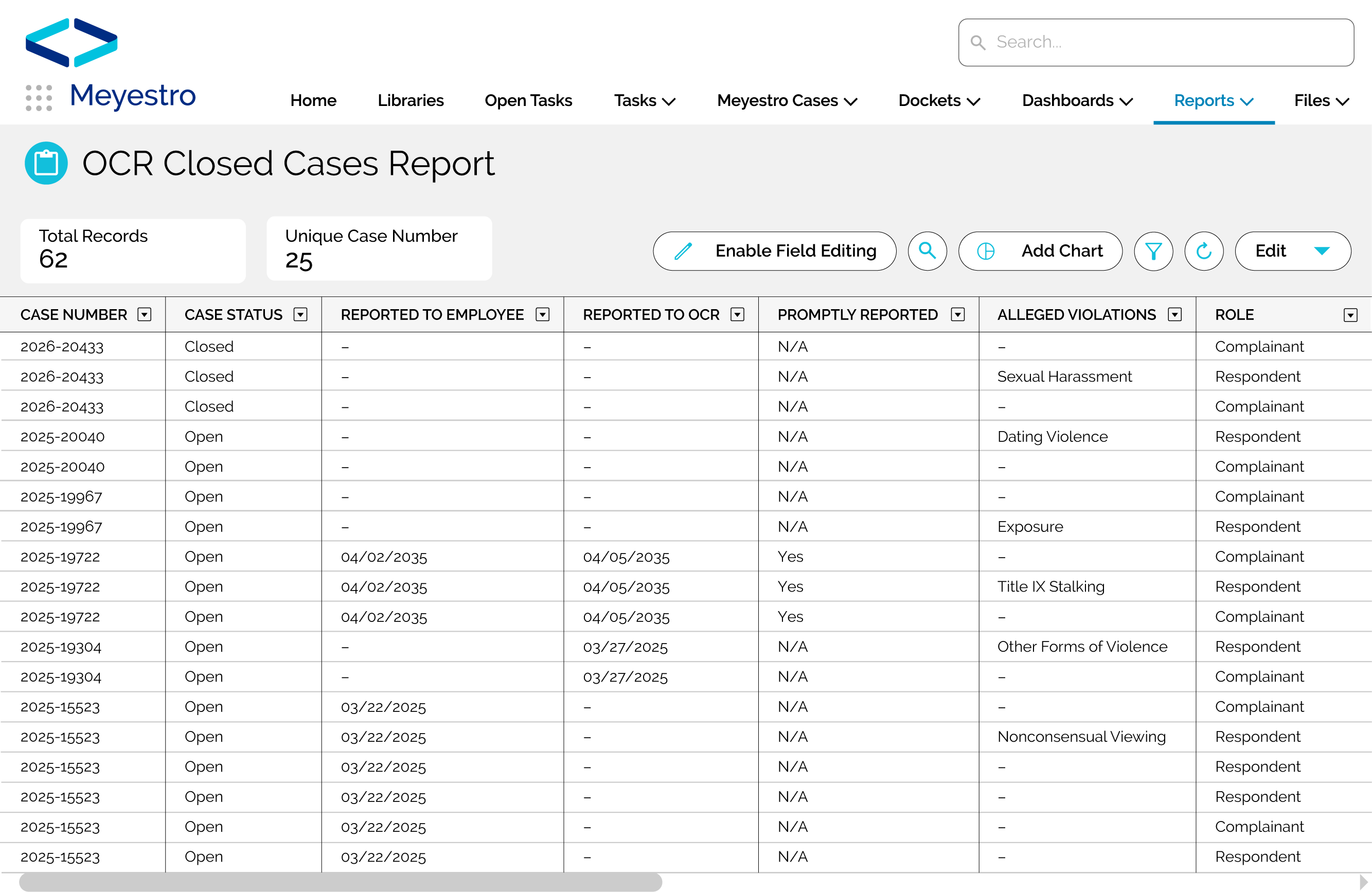Click the pie chart icon inside Add Chart
Screen dimensions: 1372x892
click(985, 251)
